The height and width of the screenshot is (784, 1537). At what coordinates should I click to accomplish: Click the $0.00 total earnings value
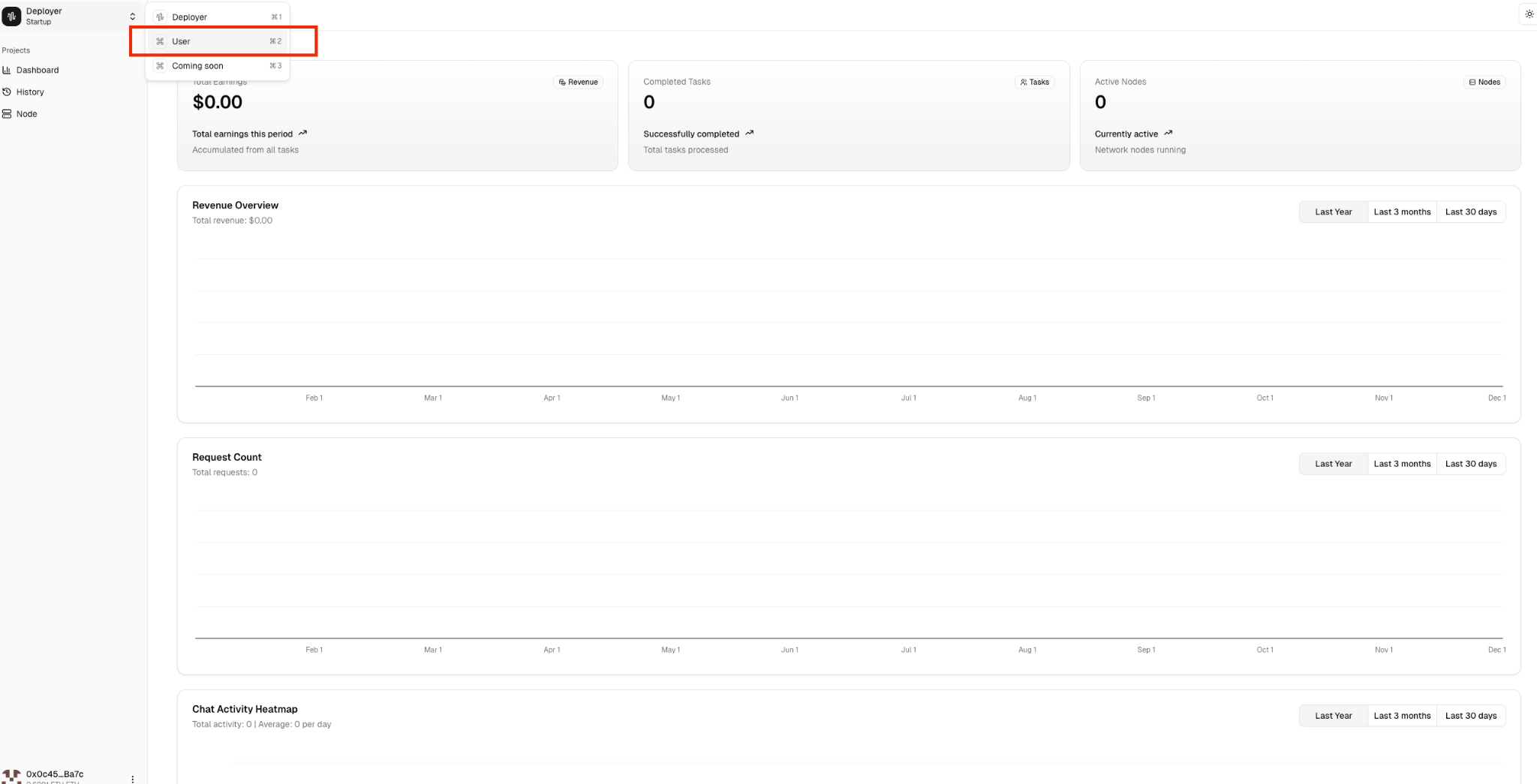pos(218,102)
